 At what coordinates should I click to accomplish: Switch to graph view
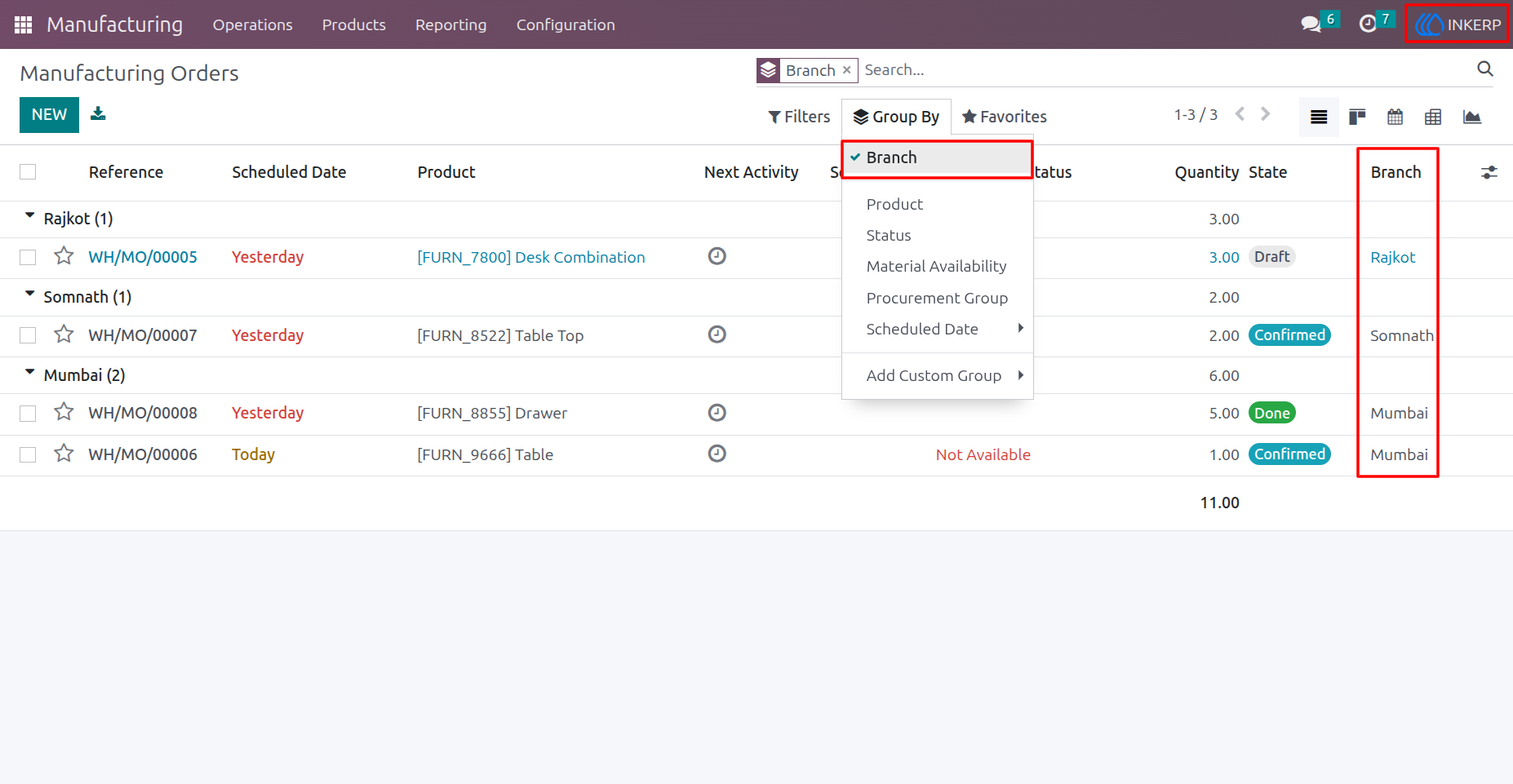click(x=1472, y=117)
